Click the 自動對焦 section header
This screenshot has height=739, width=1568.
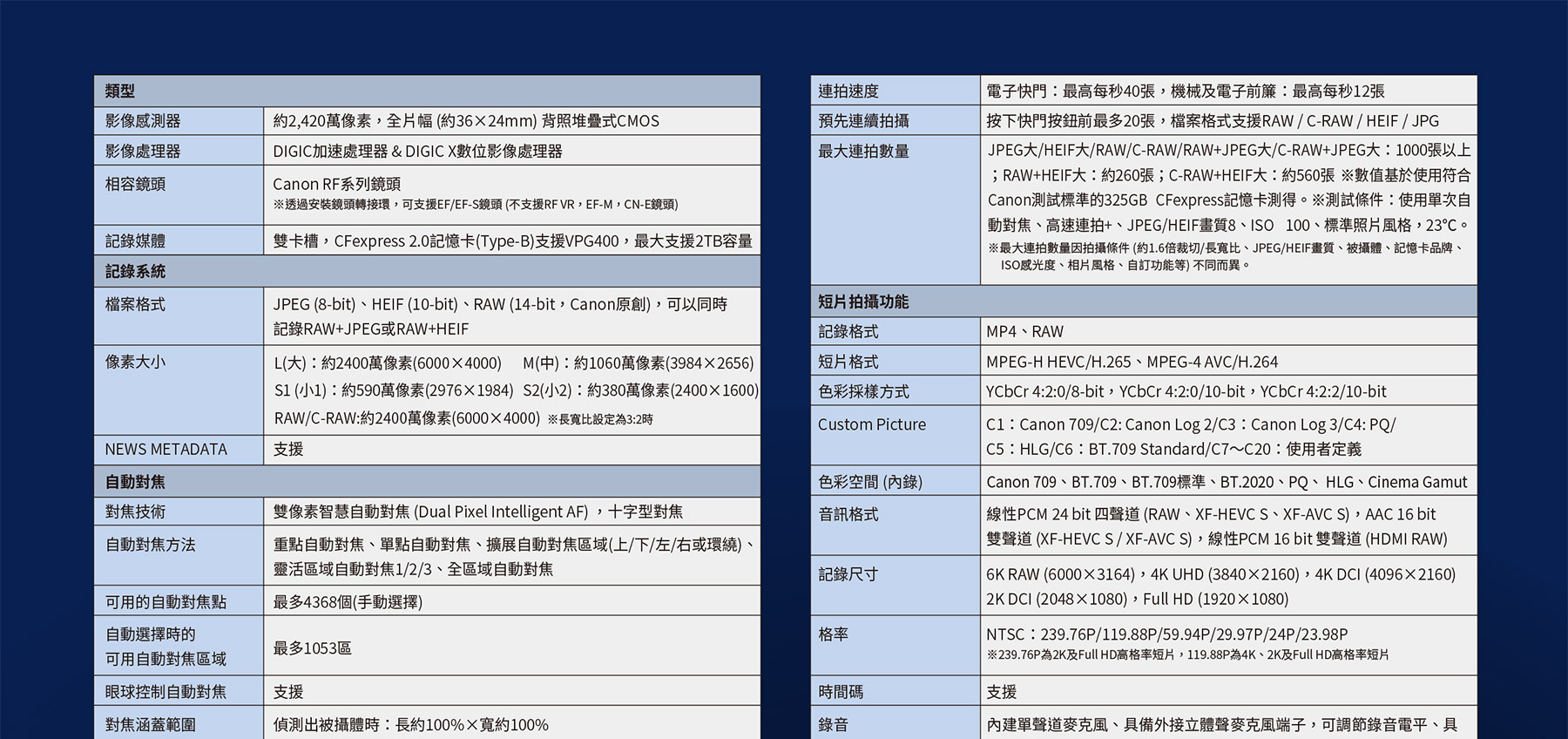[427, 481]
